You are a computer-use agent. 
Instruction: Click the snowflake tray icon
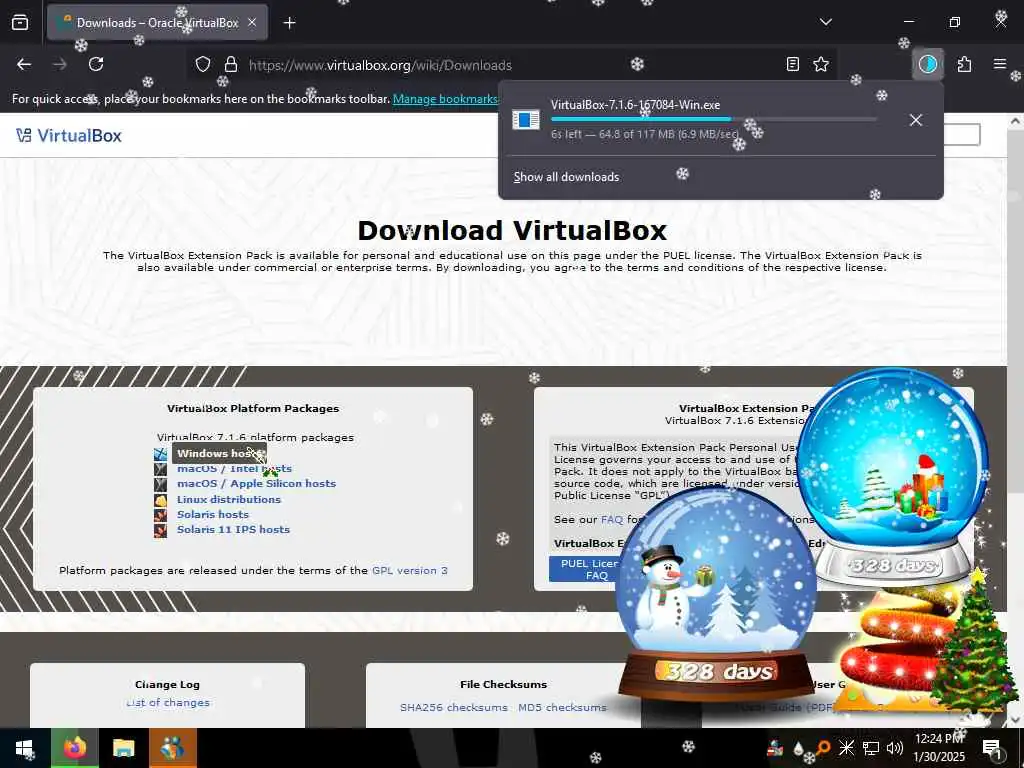(x=846, y=748)
